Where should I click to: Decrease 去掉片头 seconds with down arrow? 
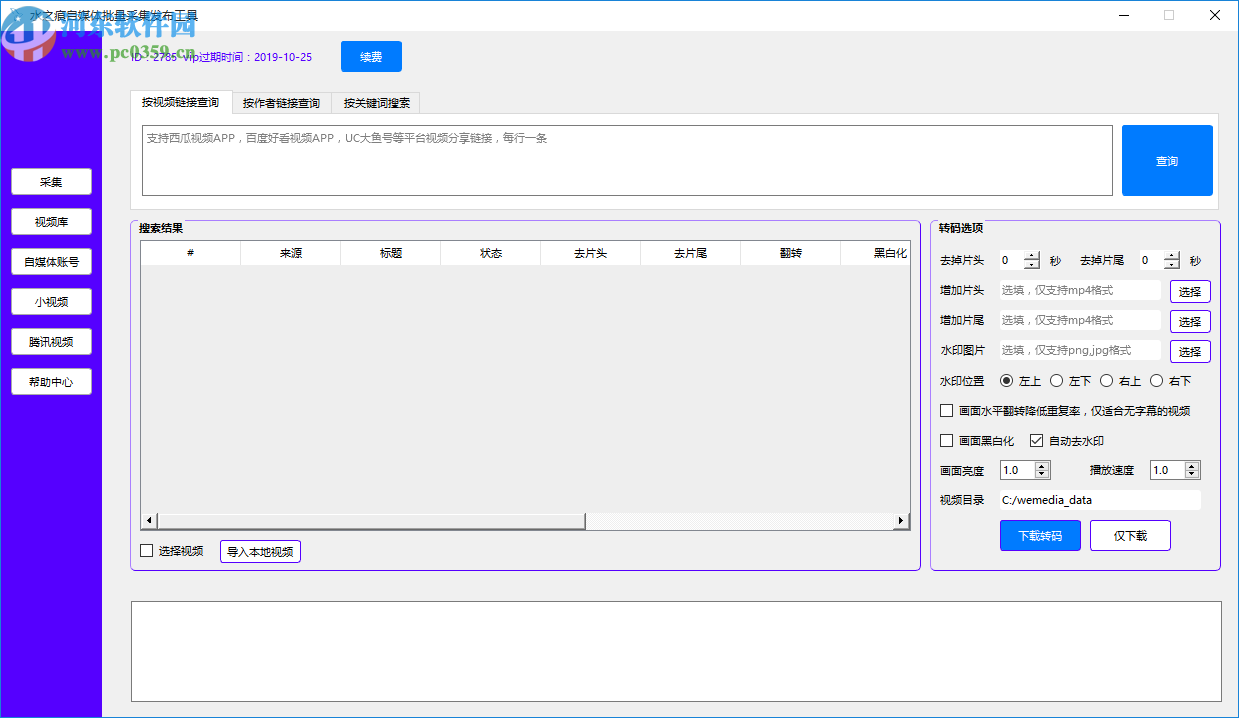tap(1032, 265)
